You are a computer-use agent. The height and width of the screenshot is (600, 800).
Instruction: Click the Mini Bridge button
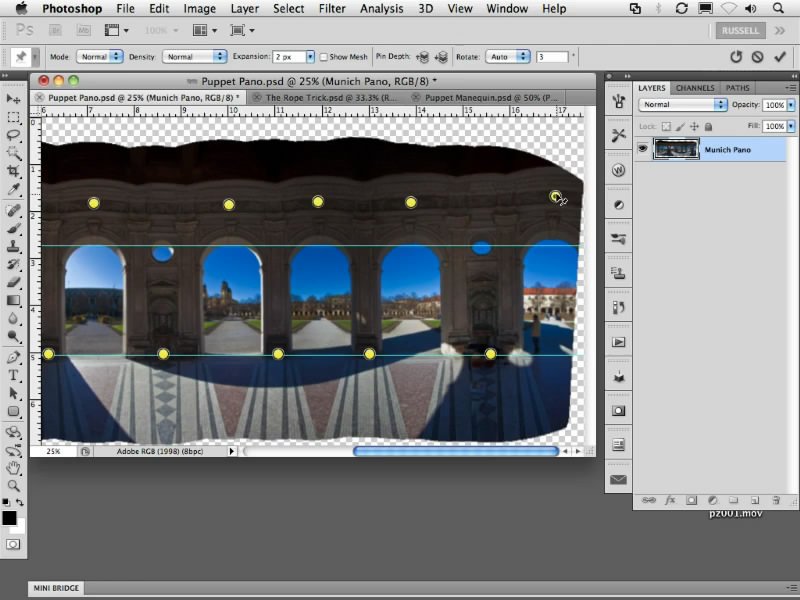point(56,588)
